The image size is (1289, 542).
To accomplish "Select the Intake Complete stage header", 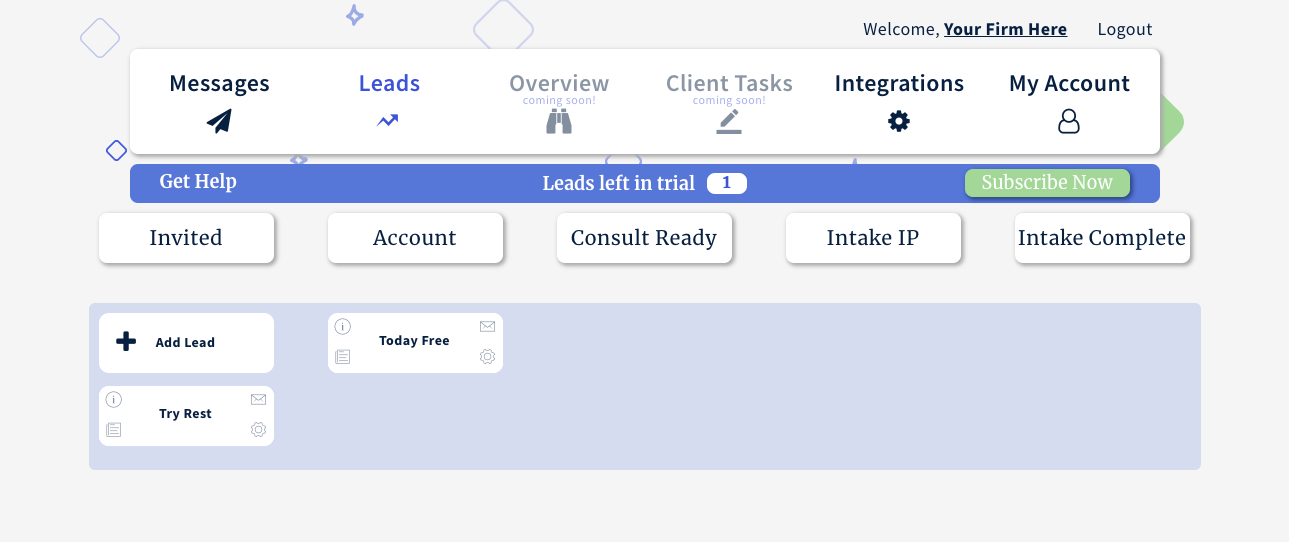I will coord(1102,238).
